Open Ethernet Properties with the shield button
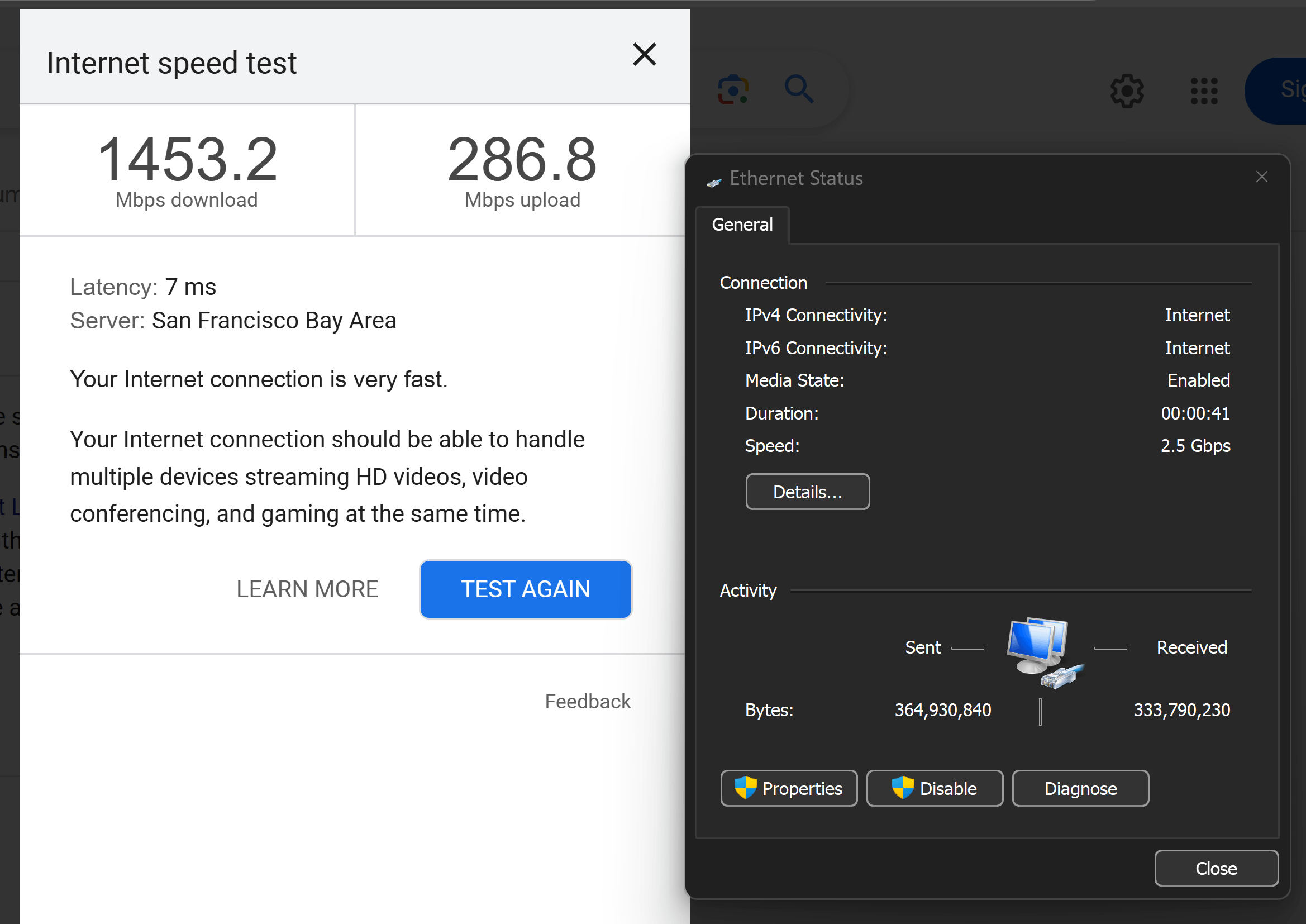 pos(788,788)
